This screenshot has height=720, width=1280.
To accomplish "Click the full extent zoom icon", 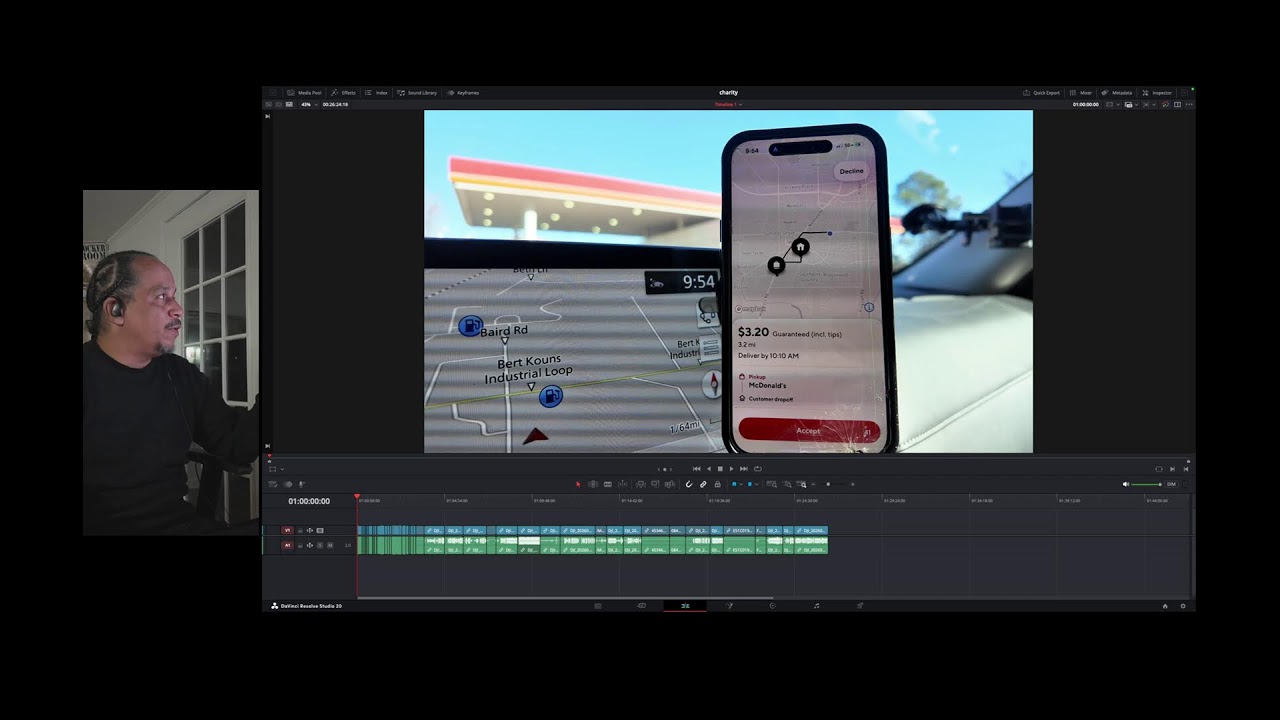I will 771,484.
